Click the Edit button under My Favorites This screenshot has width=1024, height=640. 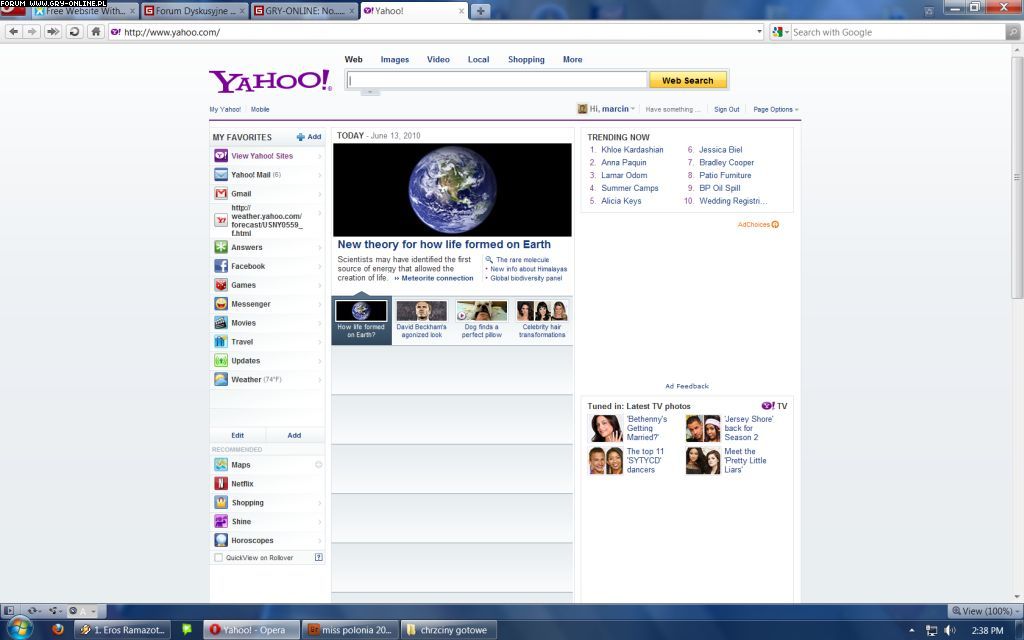pos(238,435)
